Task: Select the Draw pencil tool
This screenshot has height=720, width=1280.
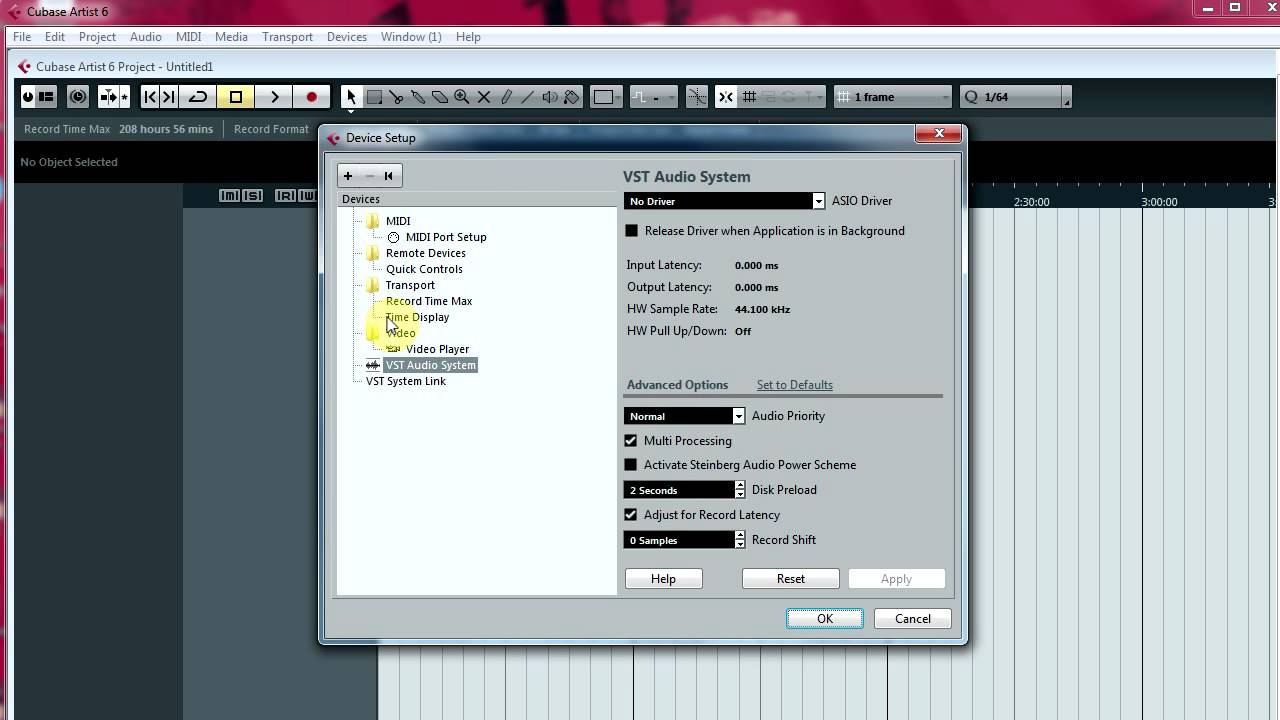Action: (506, 97)
